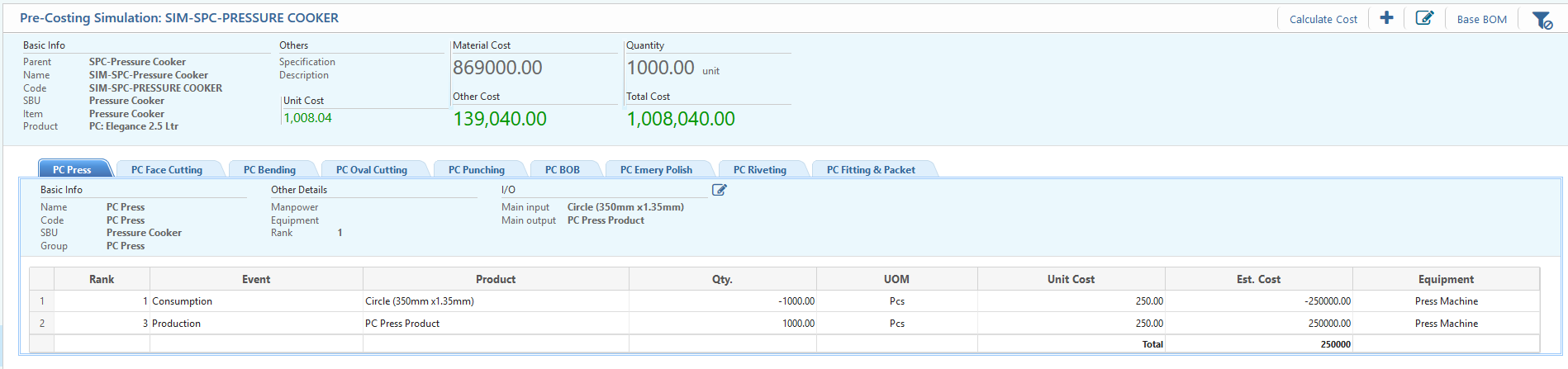Click the Pre-Costing Simulation page title
This screenshot has height=369, width=1568.
point(179,17)
